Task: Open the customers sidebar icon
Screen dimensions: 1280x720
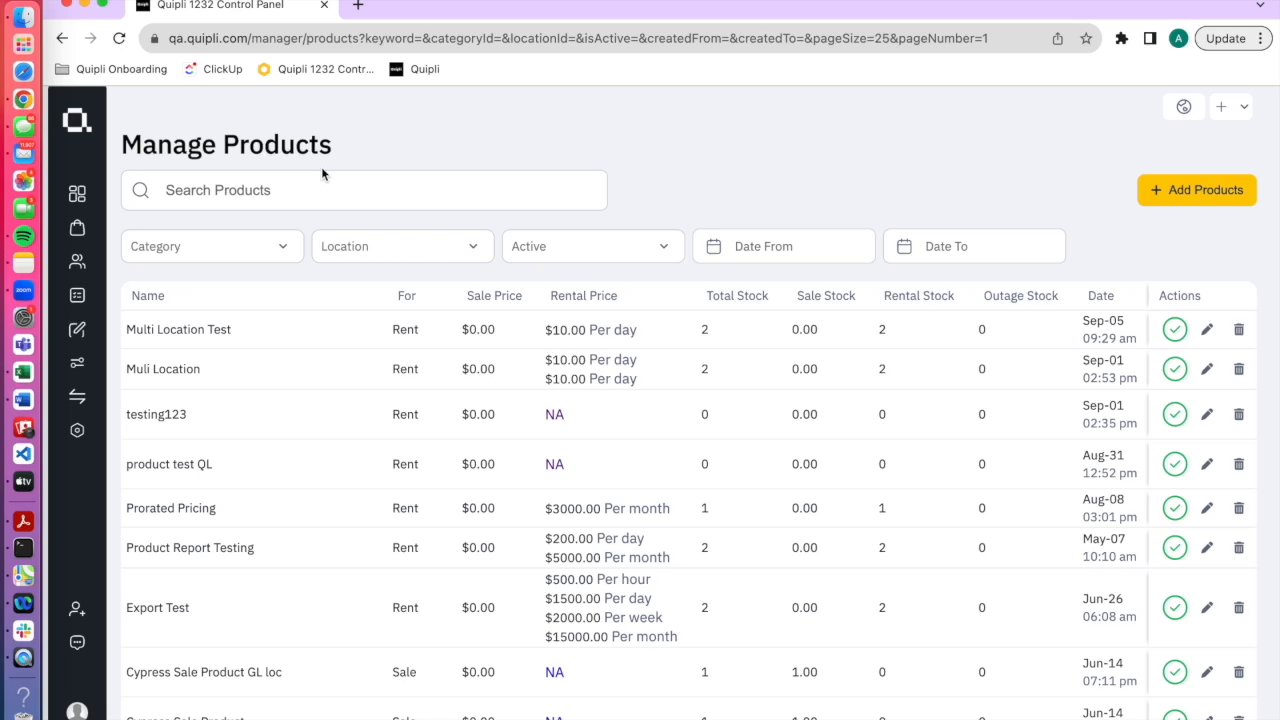Action: click(x=77, y=262)
